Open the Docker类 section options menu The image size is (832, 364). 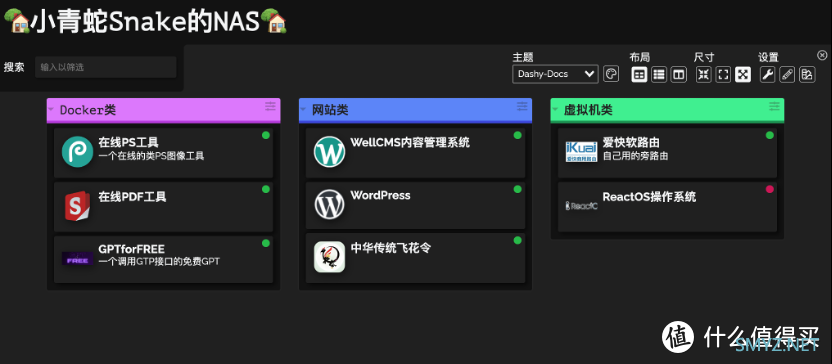(x=271, y=107)
